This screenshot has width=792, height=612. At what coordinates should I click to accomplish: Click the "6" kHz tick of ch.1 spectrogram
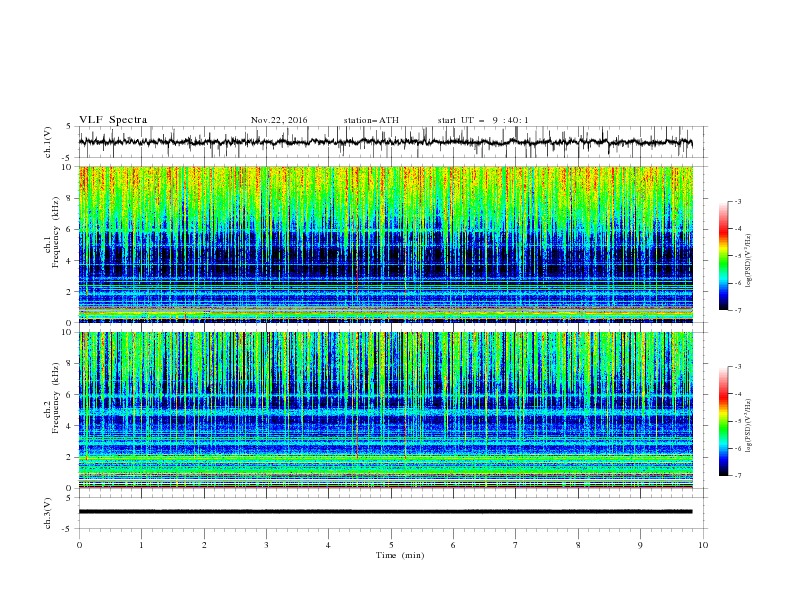[71, 229]
